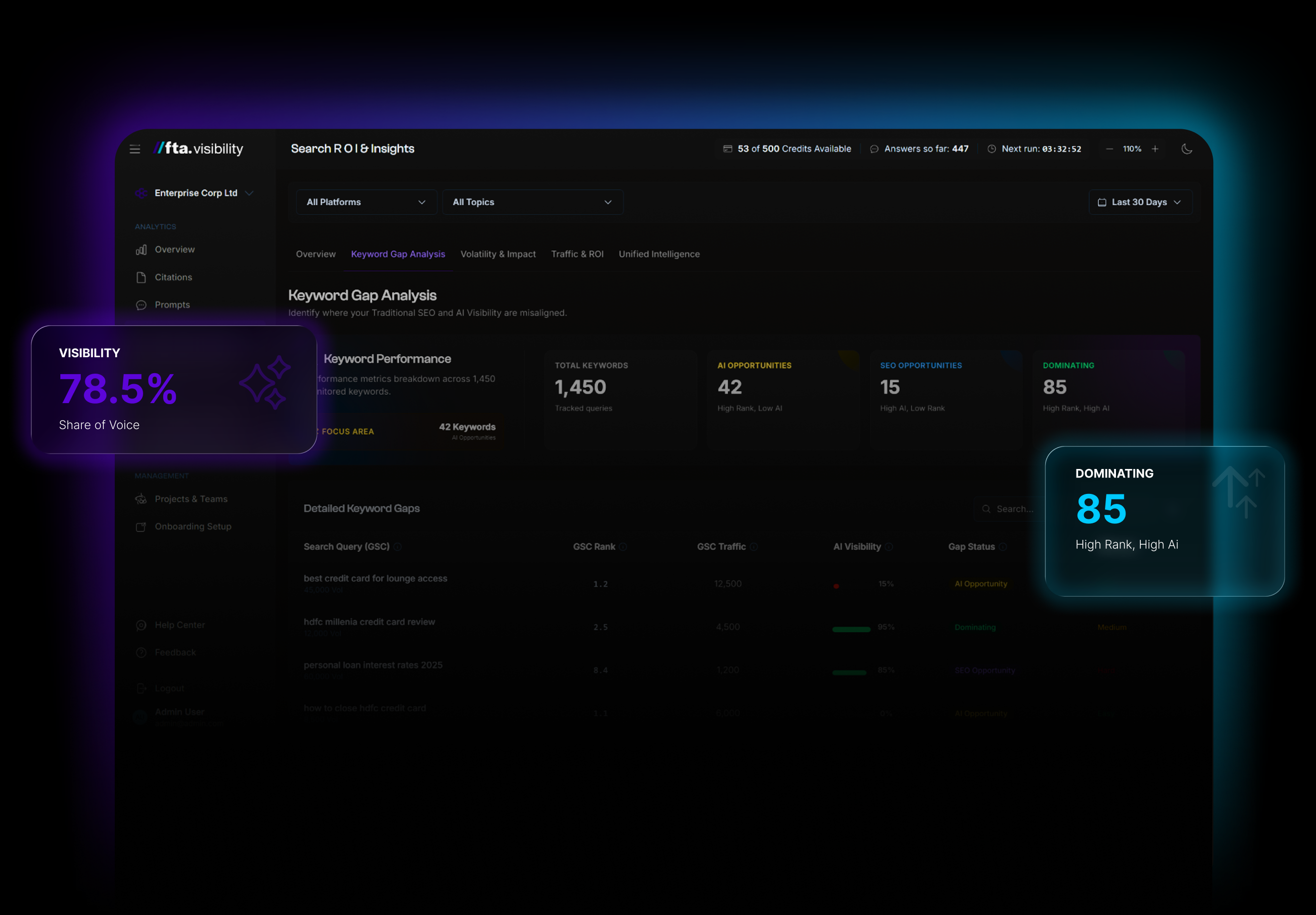The width and height of the screenshot is (1316, 915).
Task: Click the arrows icon on Dominating overlay
Action: click(x=1238, y=492)
